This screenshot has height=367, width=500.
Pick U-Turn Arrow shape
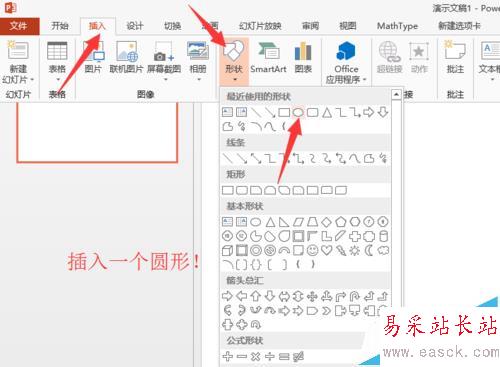[x=355, y=296]
